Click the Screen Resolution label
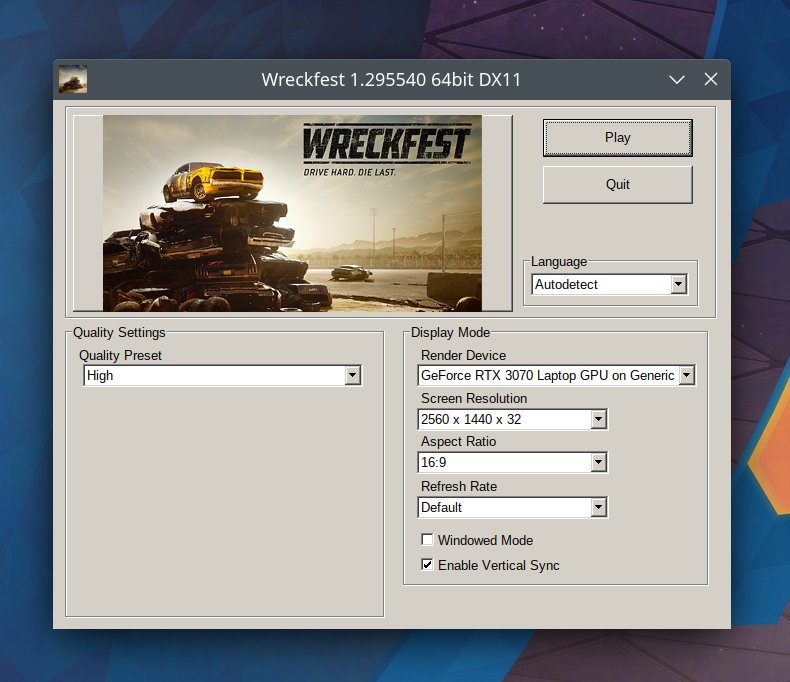 (474, 398)
